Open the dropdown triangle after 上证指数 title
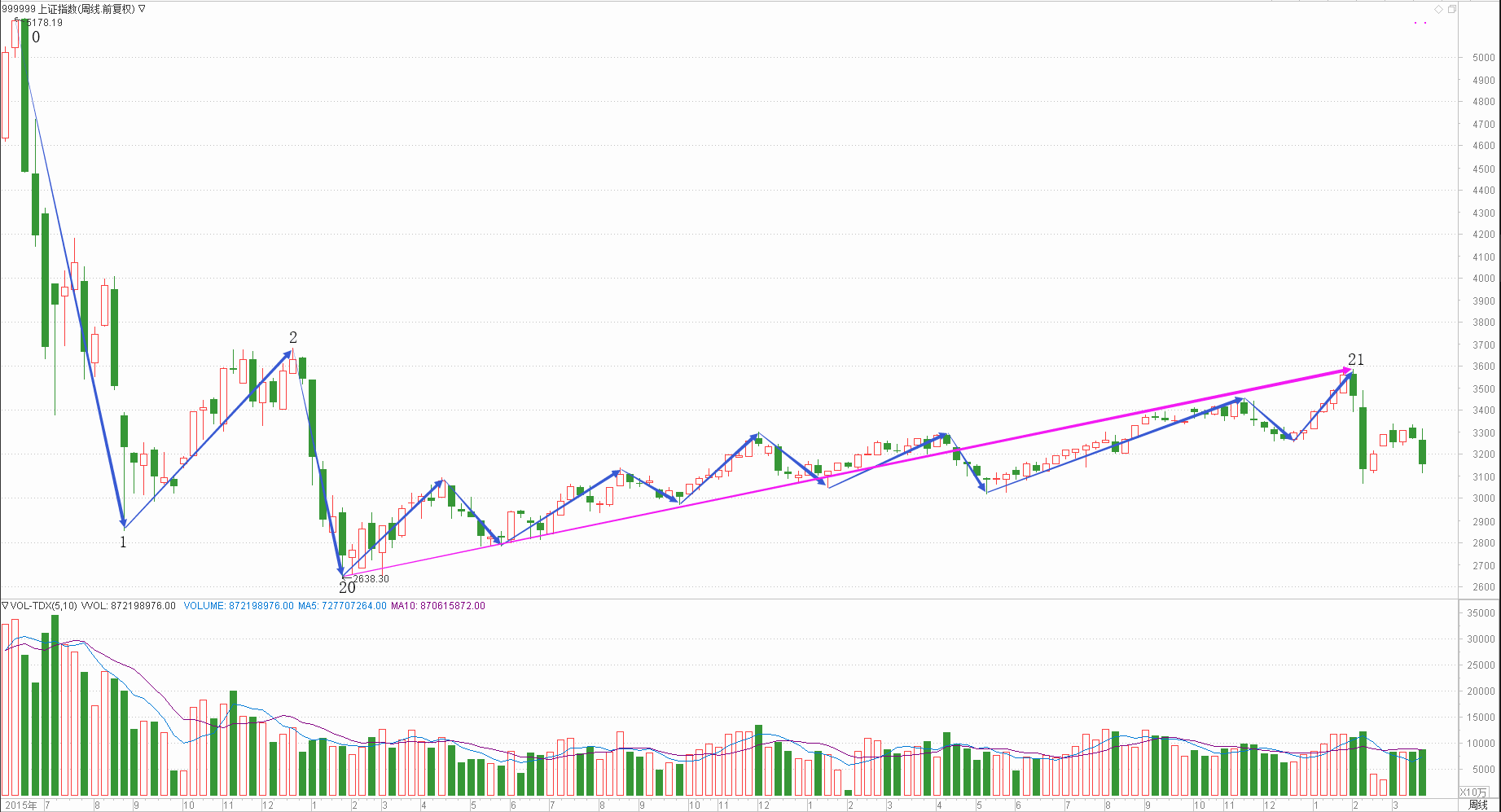 click(x=142, y=9)
